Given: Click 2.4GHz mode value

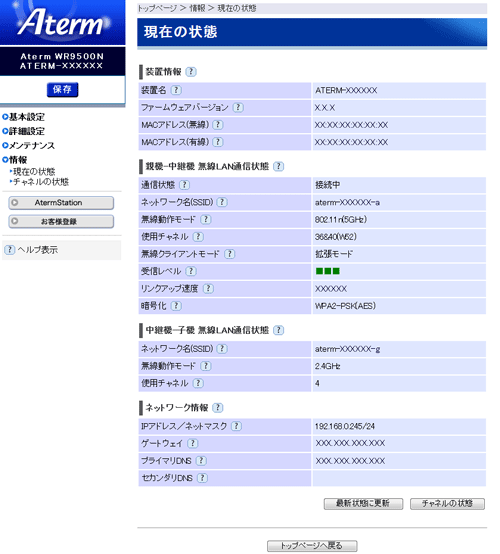Looking at the screenshot, I should point(328,366).
